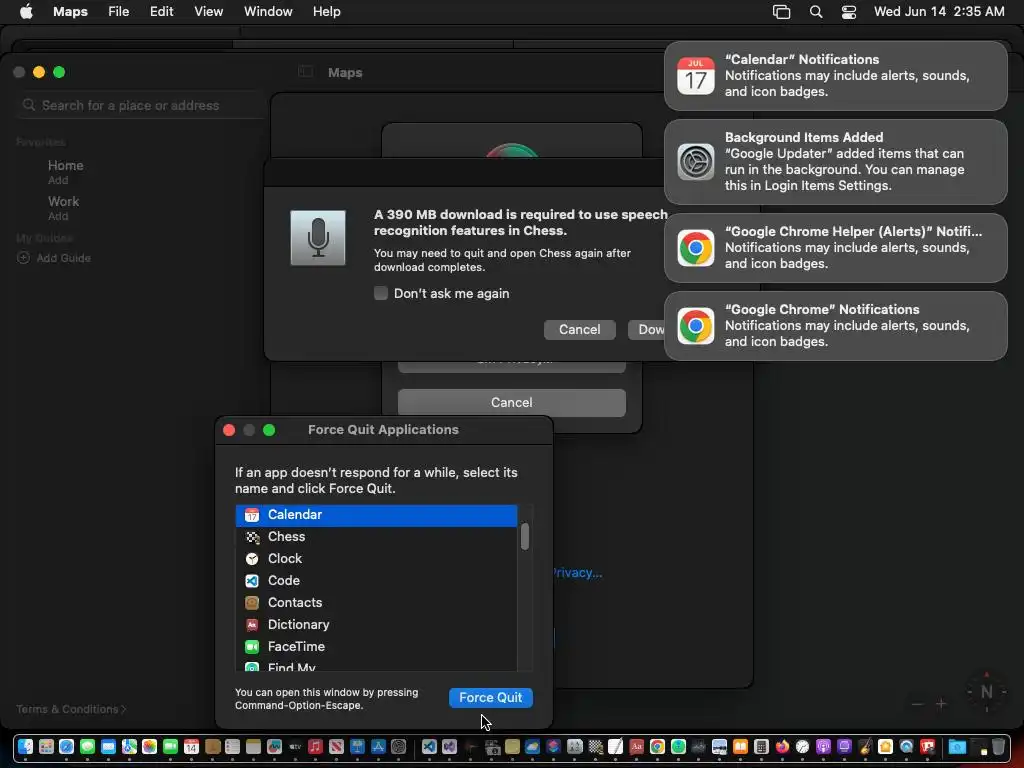This screenshot has width=1024, height=768.
Task: Launch Music from the dock
Action: point(315,746)
